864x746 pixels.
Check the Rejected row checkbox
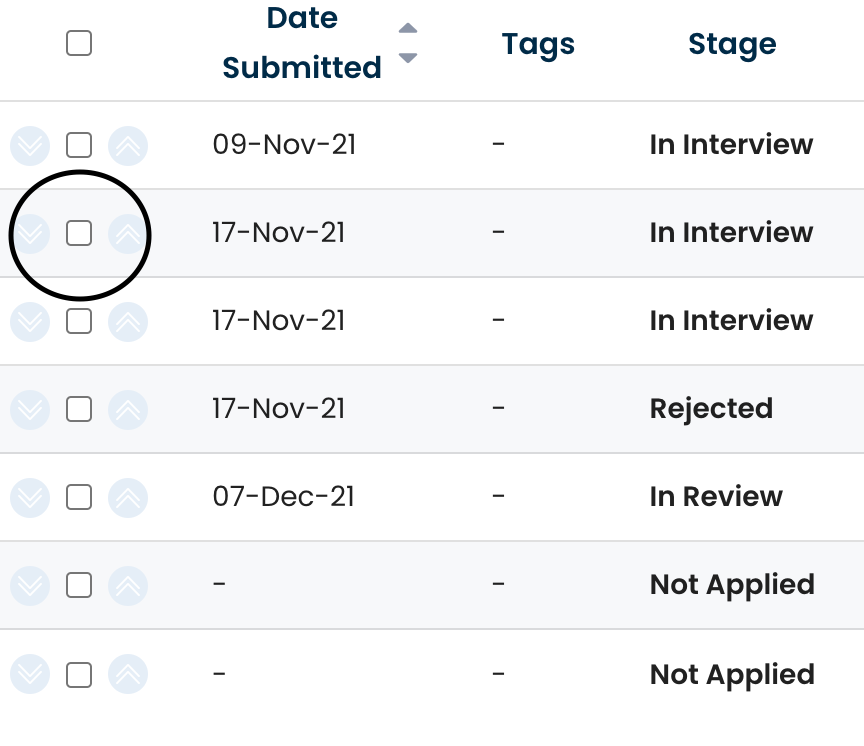coord(79,410)
